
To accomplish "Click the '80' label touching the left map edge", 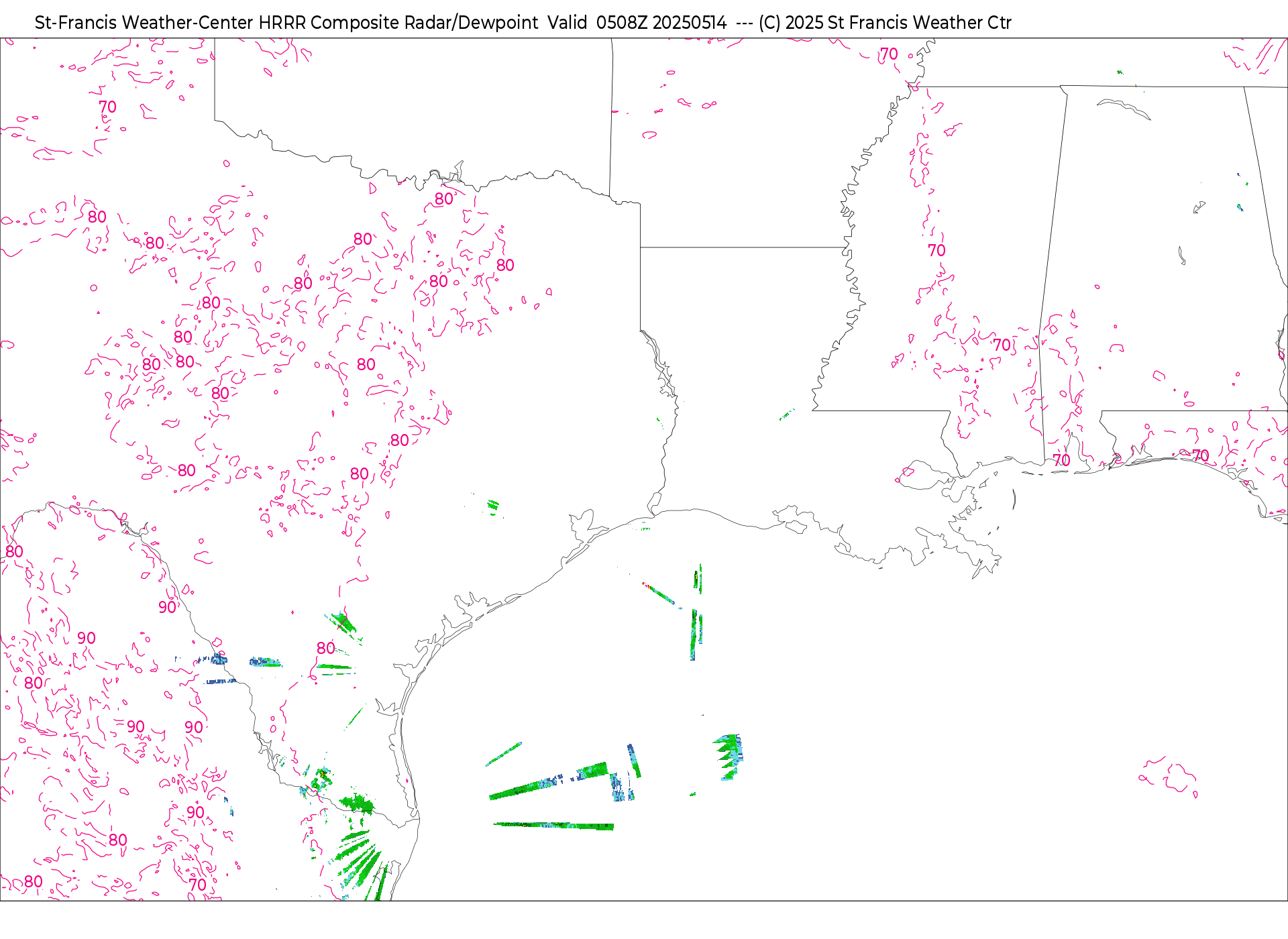I will coord(14,551).
